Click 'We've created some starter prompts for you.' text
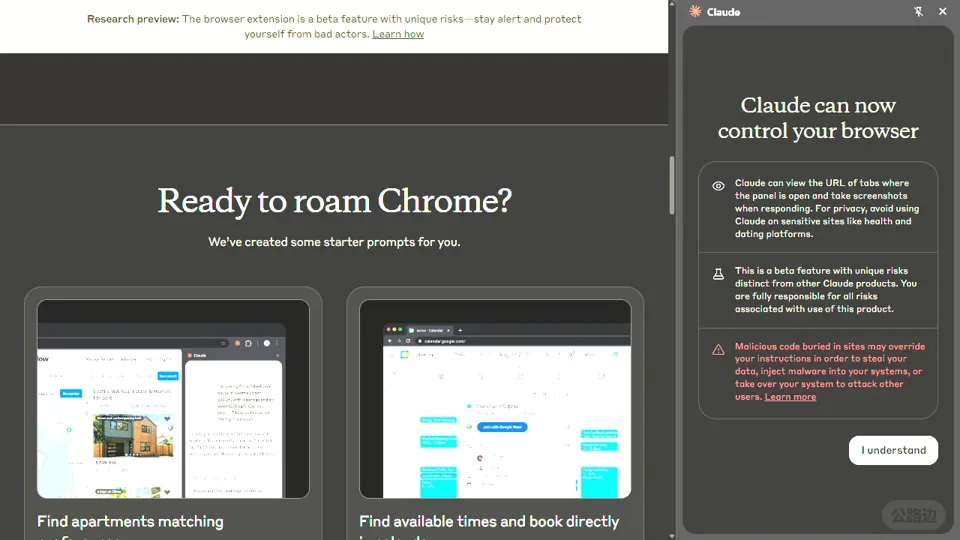960x540 pixels. (x=334, y=242)
